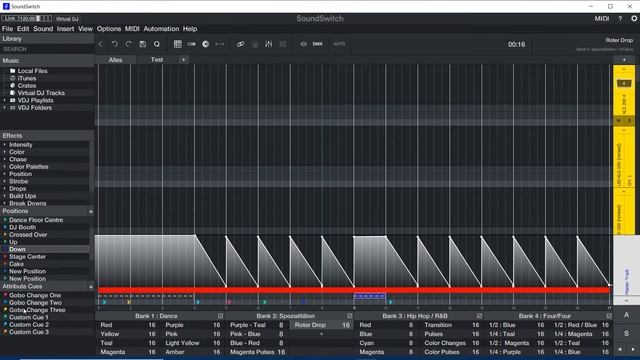Click the redo icon
The width and height of the screenshot is (640, 360).
coord(129,44)
